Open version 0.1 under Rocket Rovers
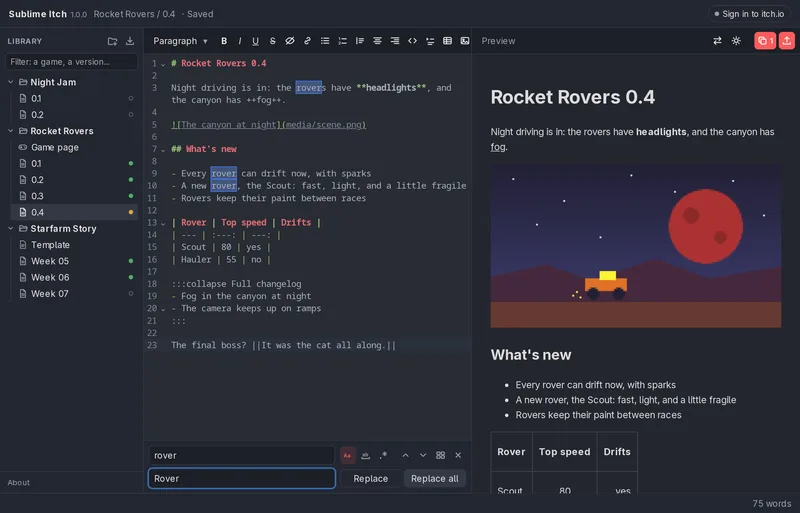Viewport: 800px width, 513px height. [x=74, y=164]
